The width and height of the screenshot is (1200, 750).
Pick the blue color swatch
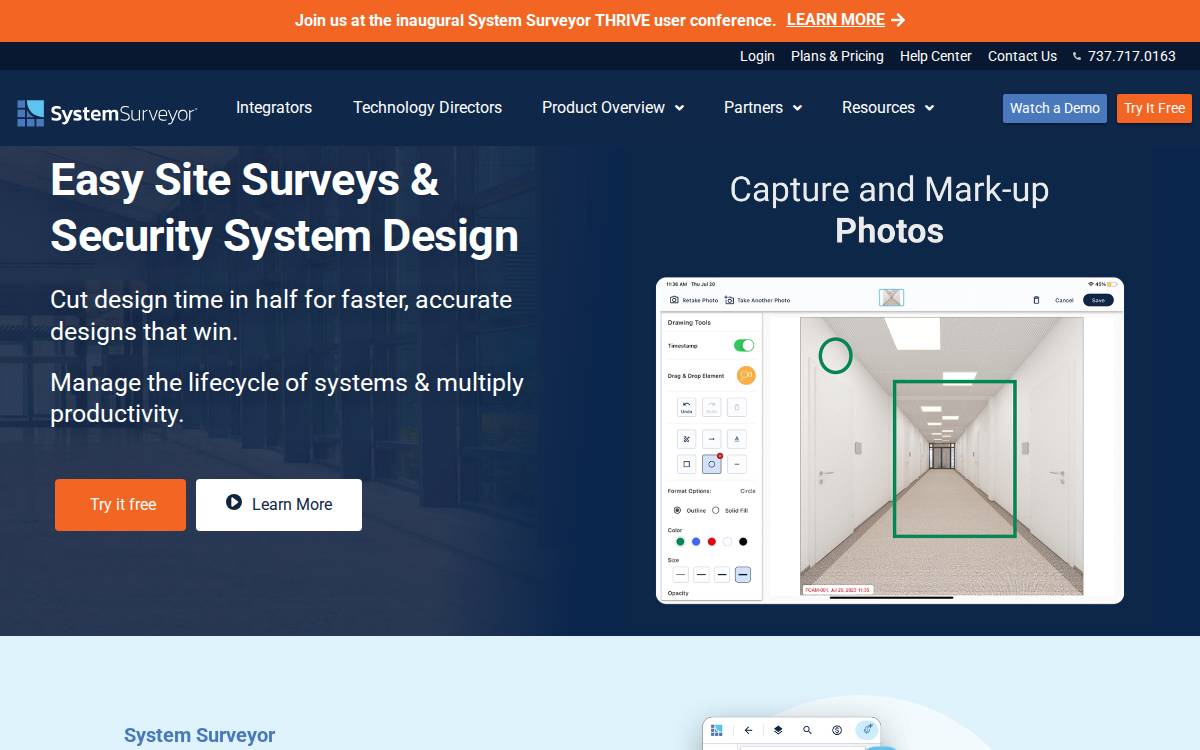(x=696, y=542)
